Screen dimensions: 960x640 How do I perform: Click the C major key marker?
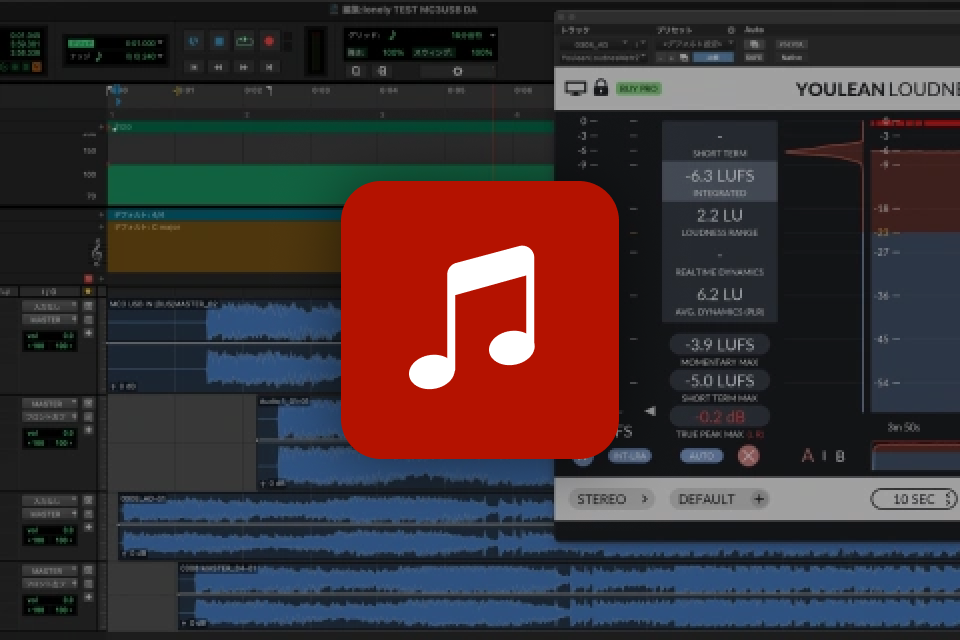tap(148, 227)
